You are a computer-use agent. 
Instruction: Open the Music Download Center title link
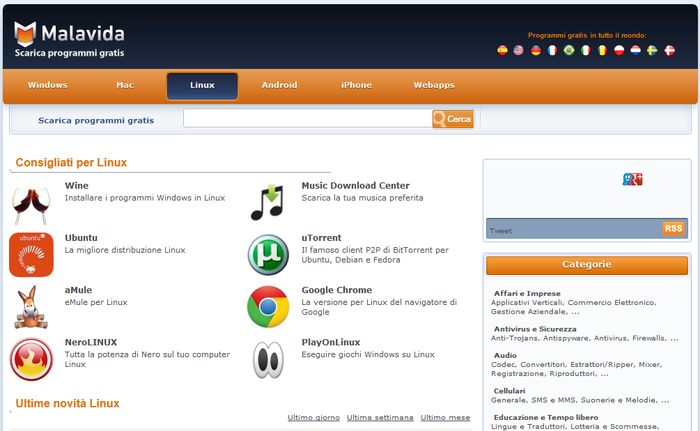355,185
